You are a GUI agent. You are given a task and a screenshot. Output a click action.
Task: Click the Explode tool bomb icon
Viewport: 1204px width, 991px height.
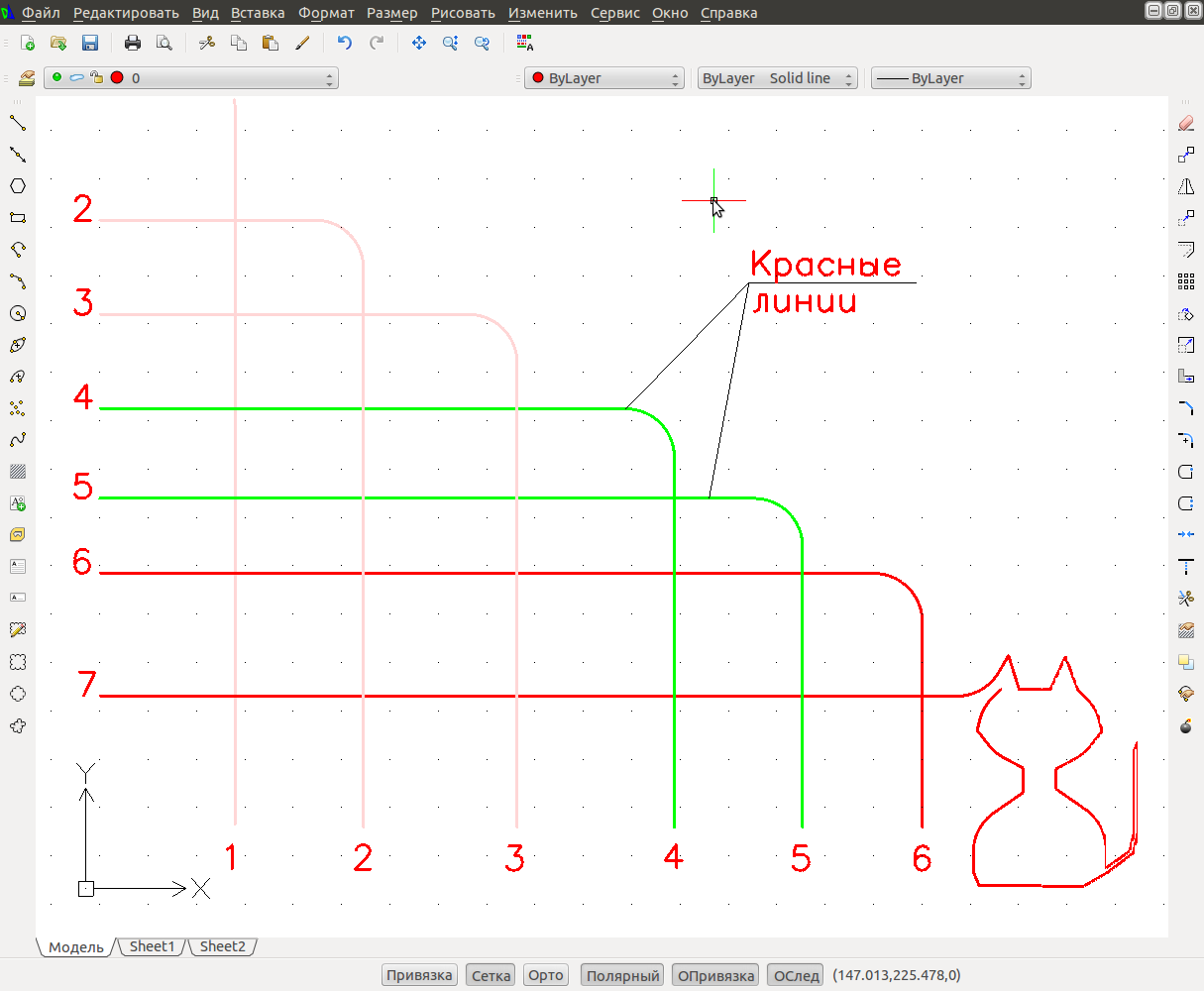(1185, 725)
